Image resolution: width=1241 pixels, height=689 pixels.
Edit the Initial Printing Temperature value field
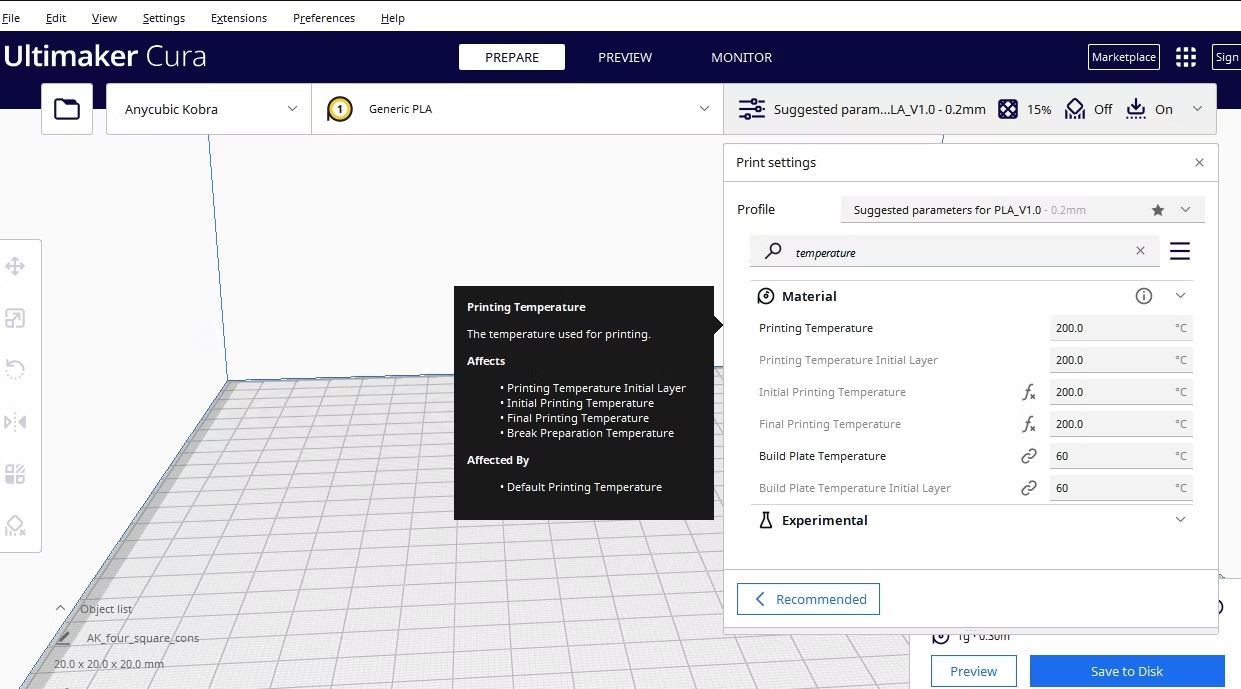(x=1121, y=392)
